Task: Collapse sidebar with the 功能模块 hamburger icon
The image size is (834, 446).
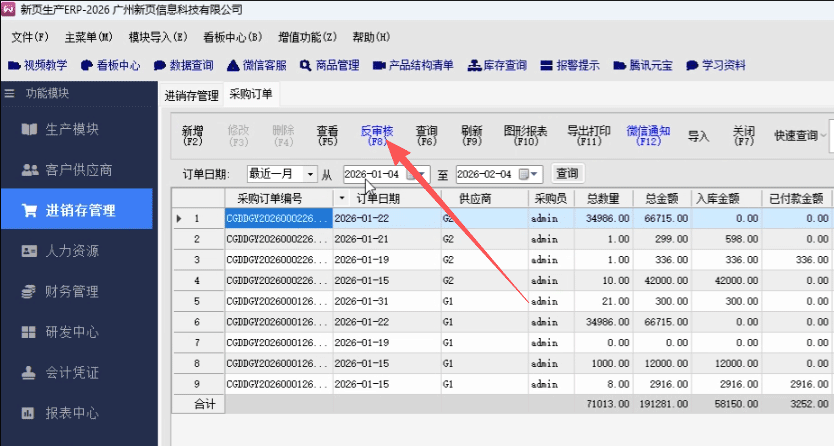Action: click(11, 93)
